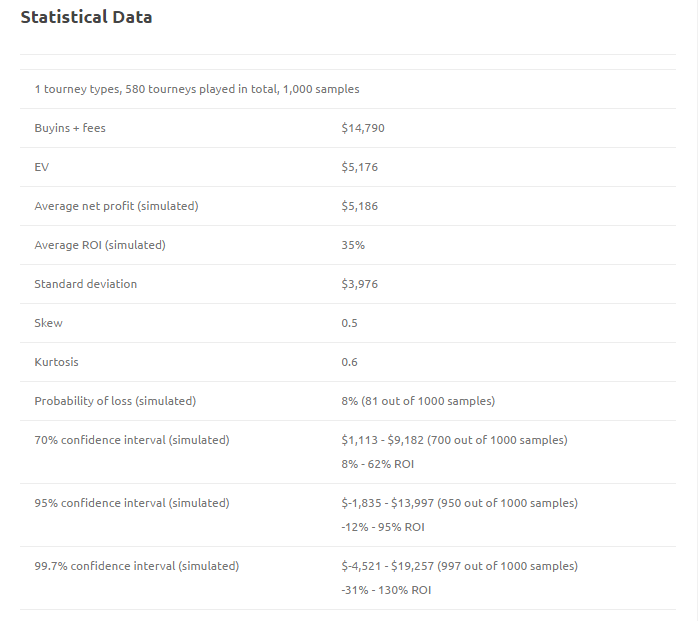Image resolution: width=699 pixels, height=621 pixels.
Task: Select the $14,790 buyins value
Action: (363, 128)
